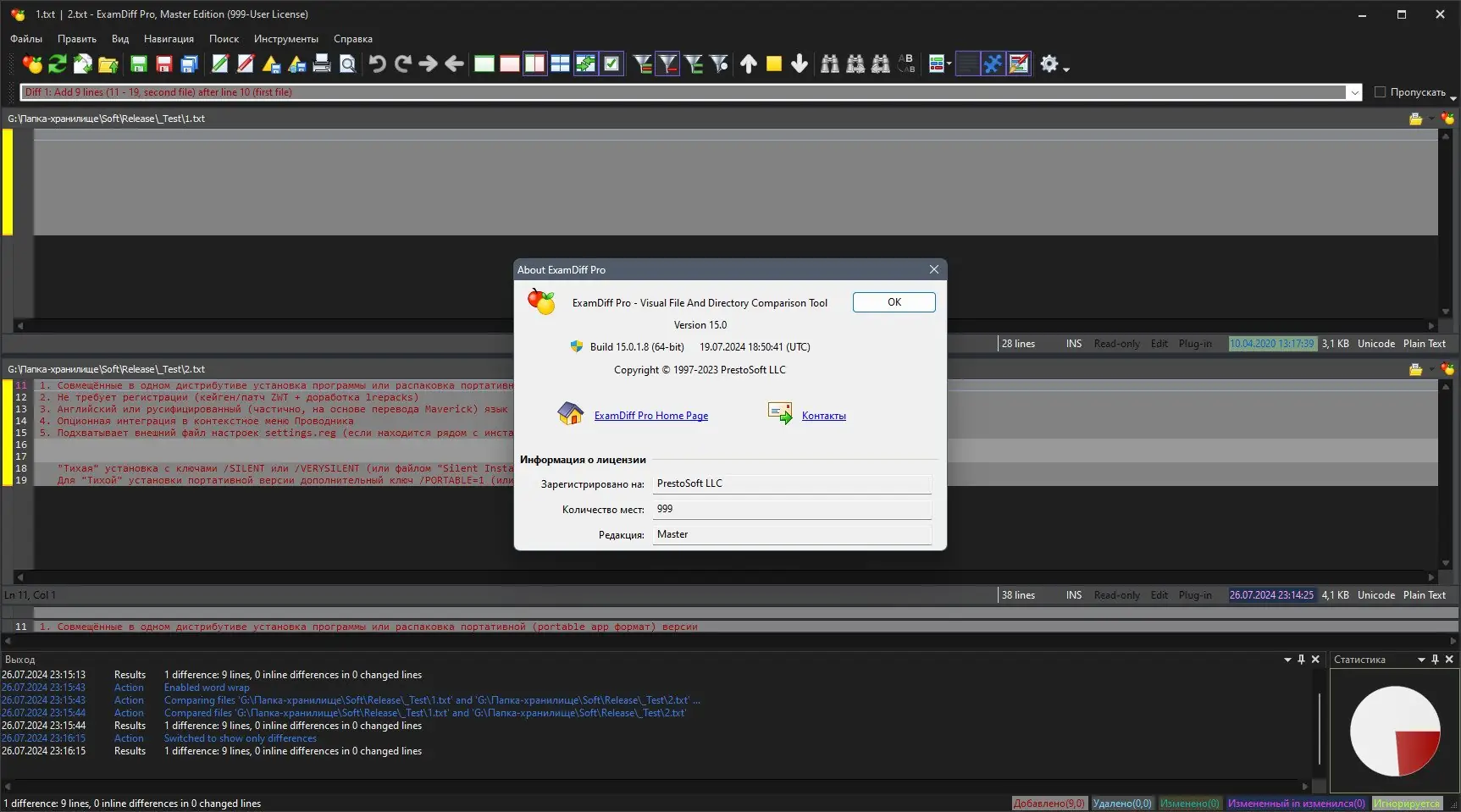The image size is (1461, 812).
Task: Click the Зарегистрировано на field PrestoSoft LLC
Action: coord(792,483)
